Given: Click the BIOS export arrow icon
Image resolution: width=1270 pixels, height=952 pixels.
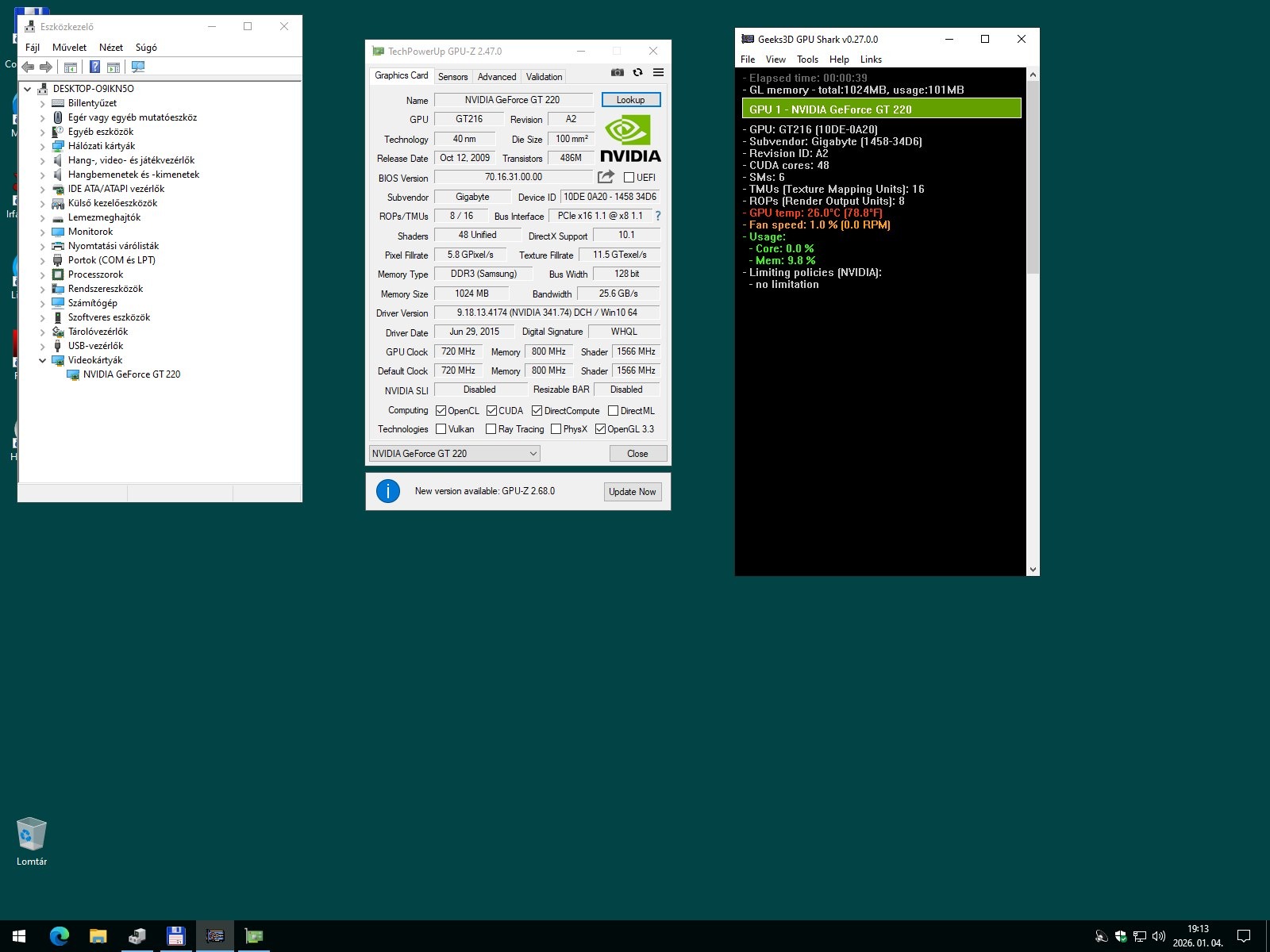Looking at the screenshot, I should 606,177.
